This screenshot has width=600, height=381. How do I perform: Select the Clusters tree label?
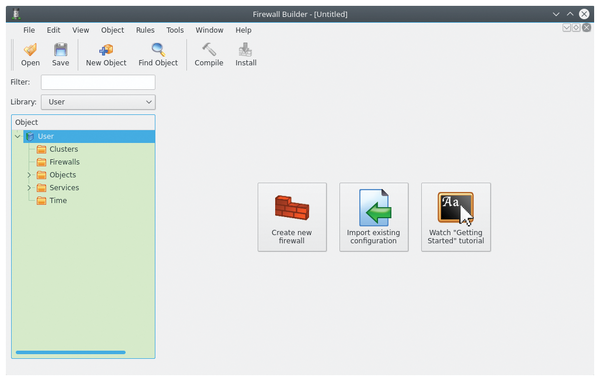[64, 149]
